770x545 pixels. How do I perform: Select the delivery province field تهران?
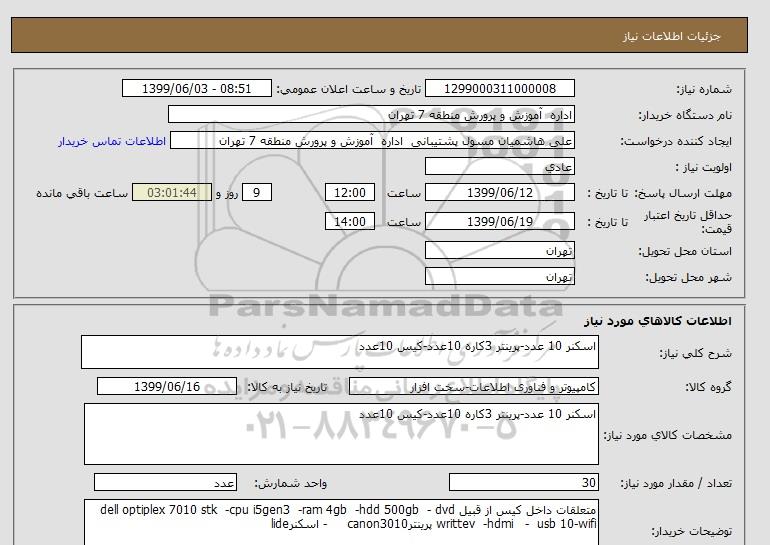tap(499, 250)
